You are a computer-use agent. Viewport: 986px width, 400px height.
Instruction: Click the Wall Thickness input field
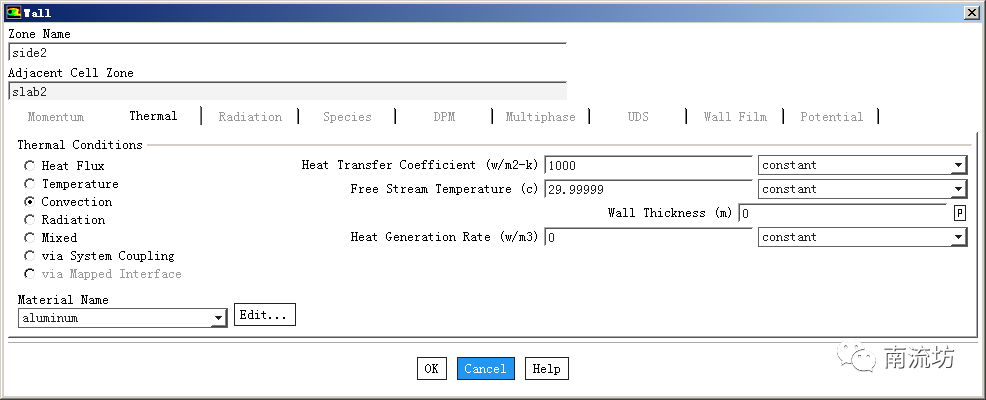(x=842, y=213)
